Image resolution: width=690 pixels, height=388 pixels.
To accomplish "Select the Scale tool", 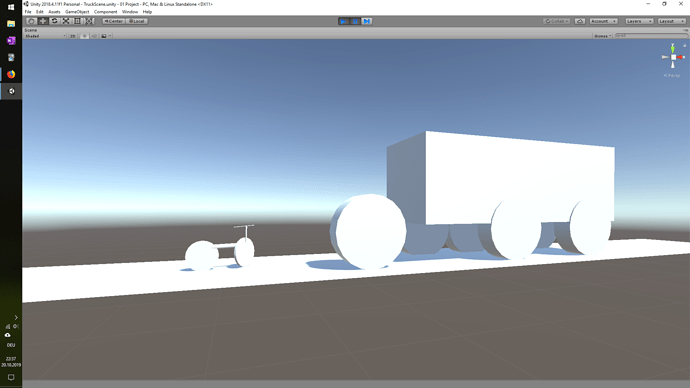I will point(66,21).
